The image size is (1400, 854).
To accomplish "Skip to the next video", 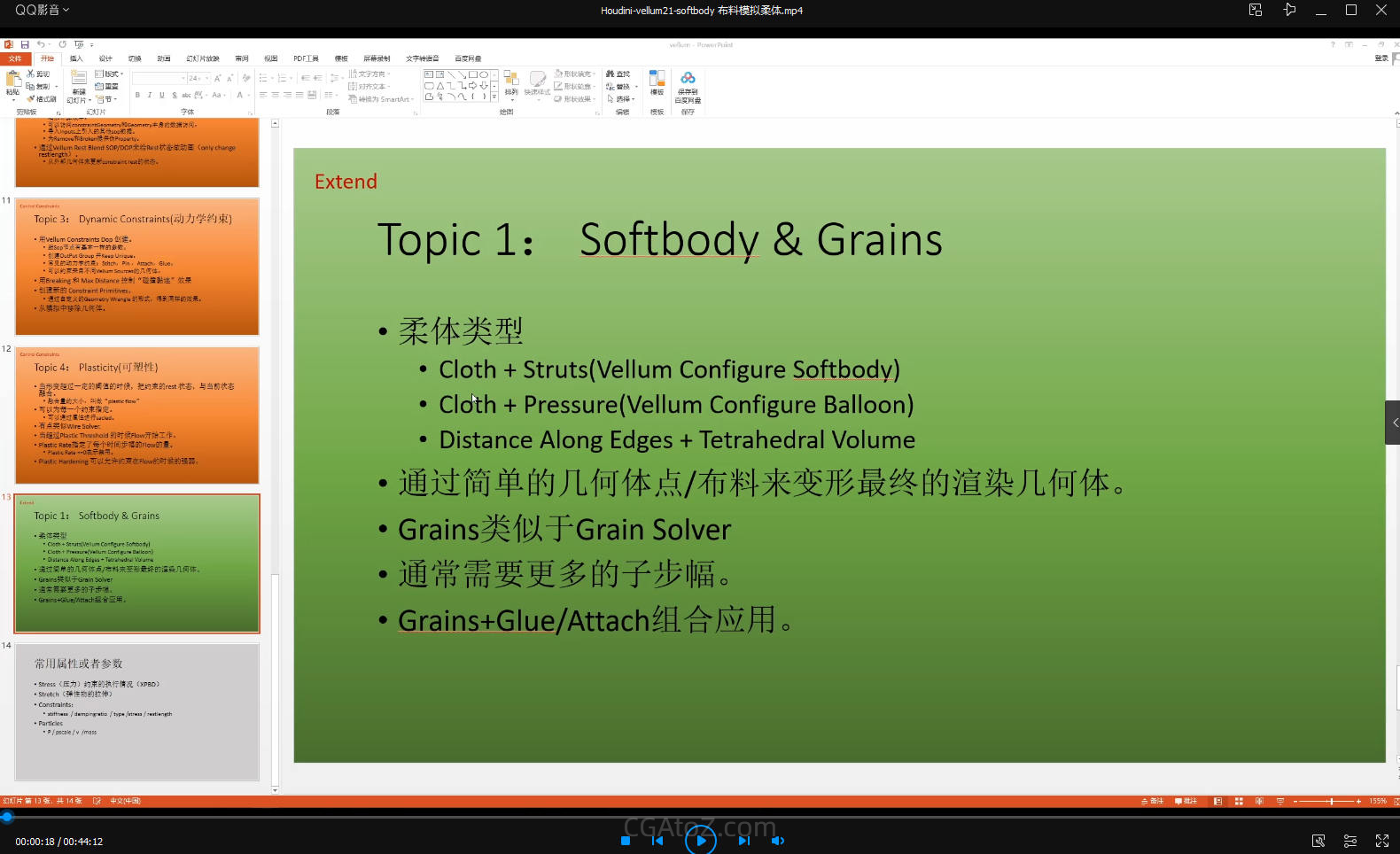I will pos(743,841).
